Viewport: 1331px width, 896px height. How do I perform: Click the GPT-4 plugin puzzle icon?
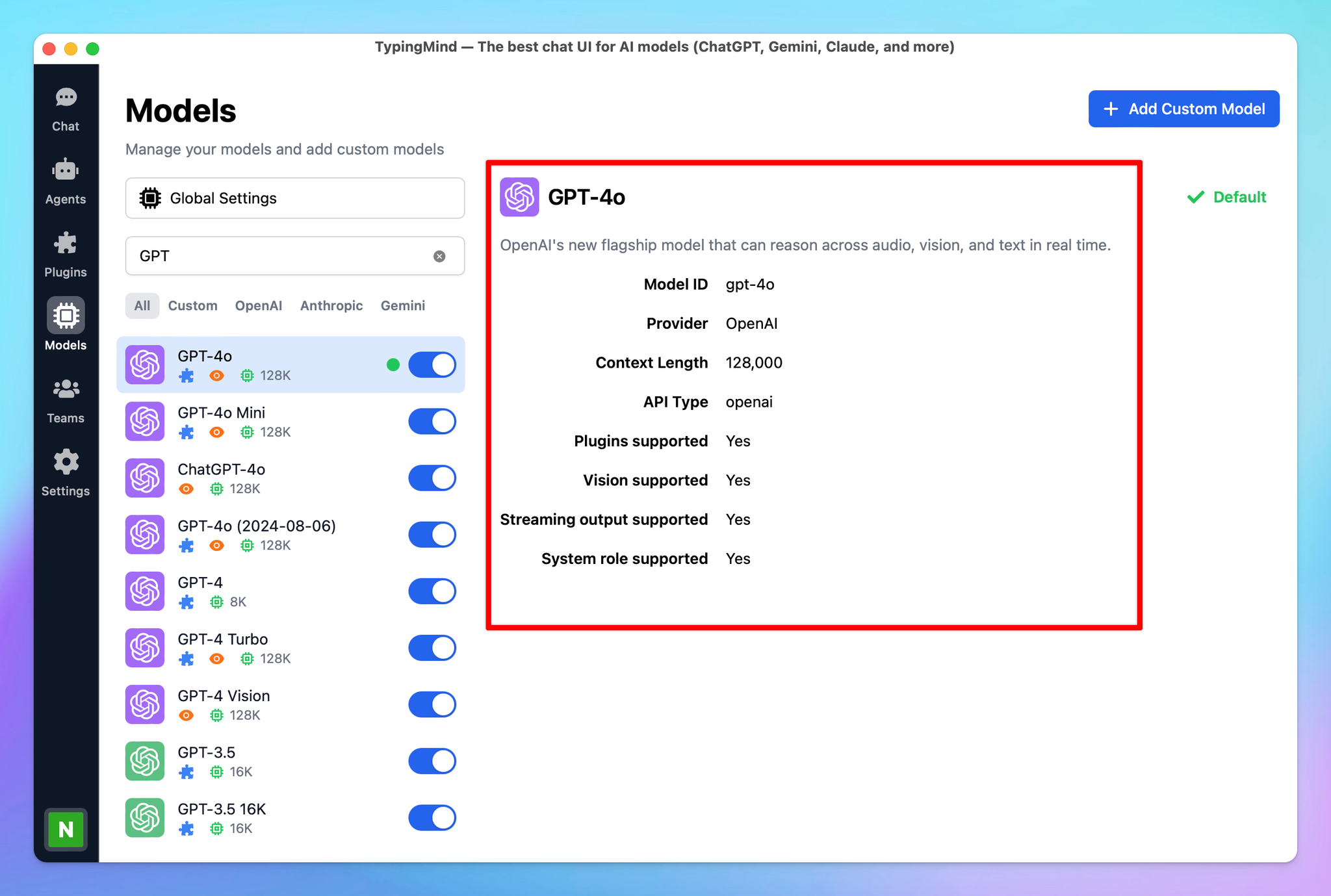click(x=187, y=602)
